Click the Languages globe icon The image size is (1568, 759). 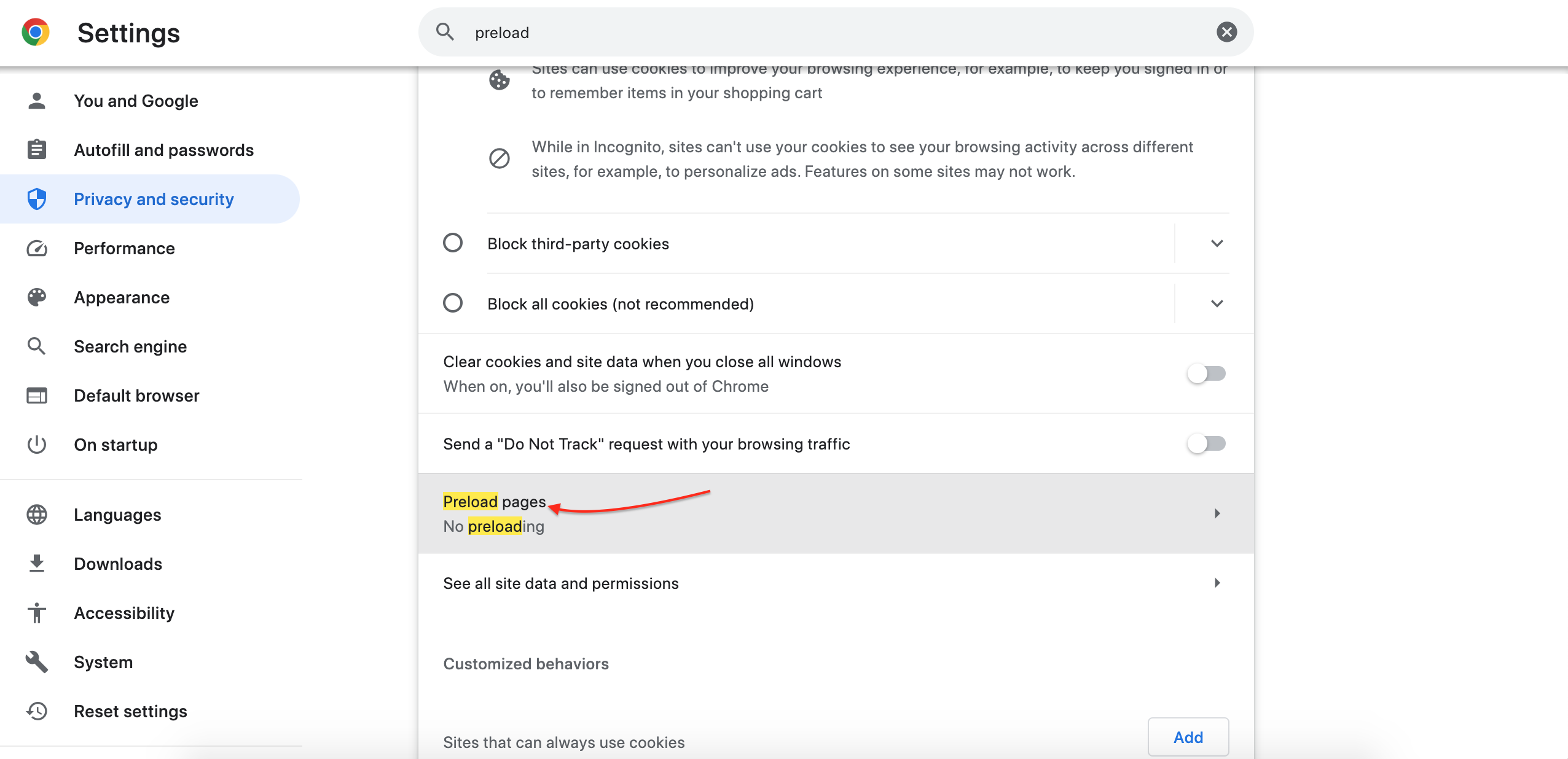(37, 515)
